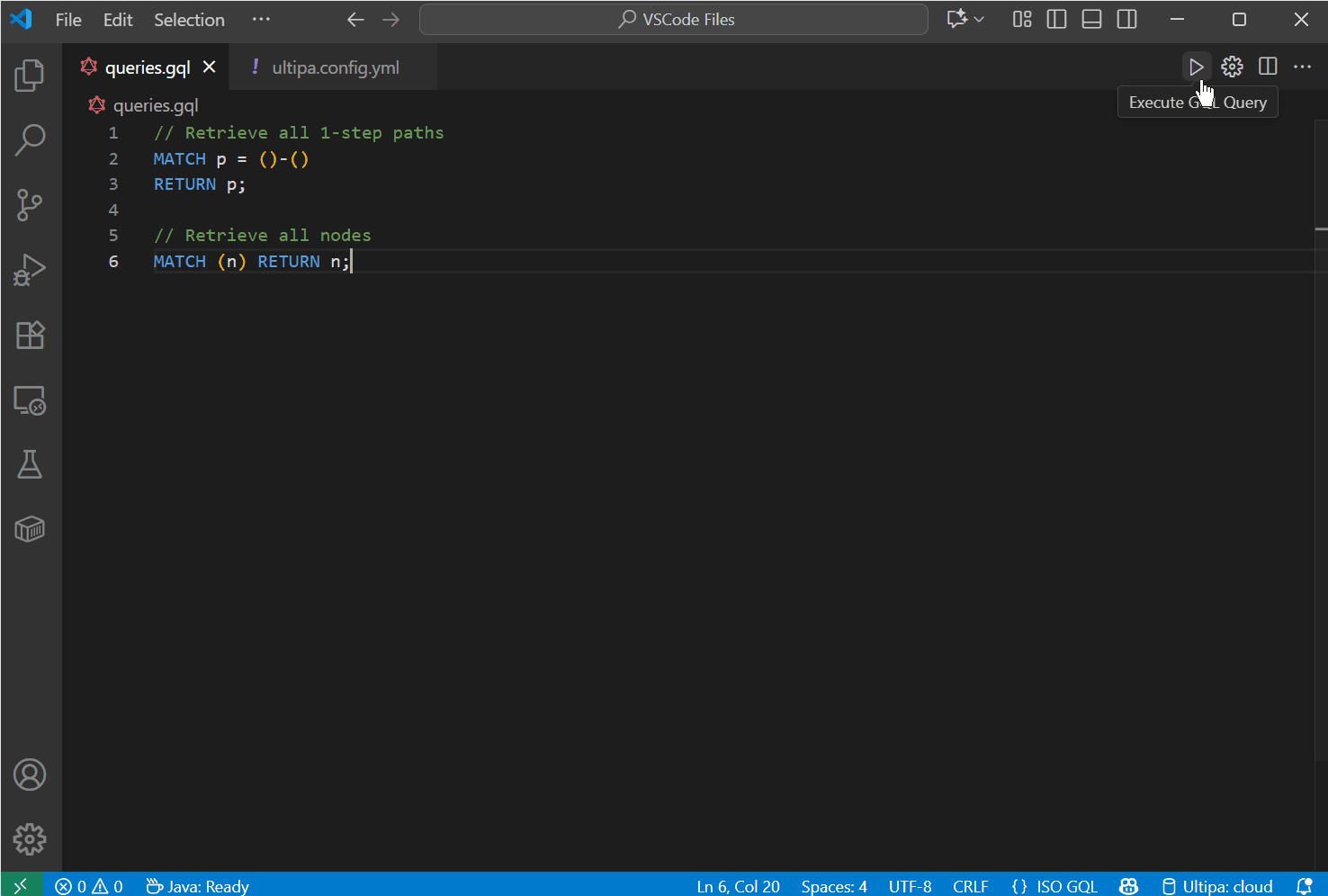Expand the Copilot chat dropdown arrow
Screen dimensions: 1328x896
point(980,19)
